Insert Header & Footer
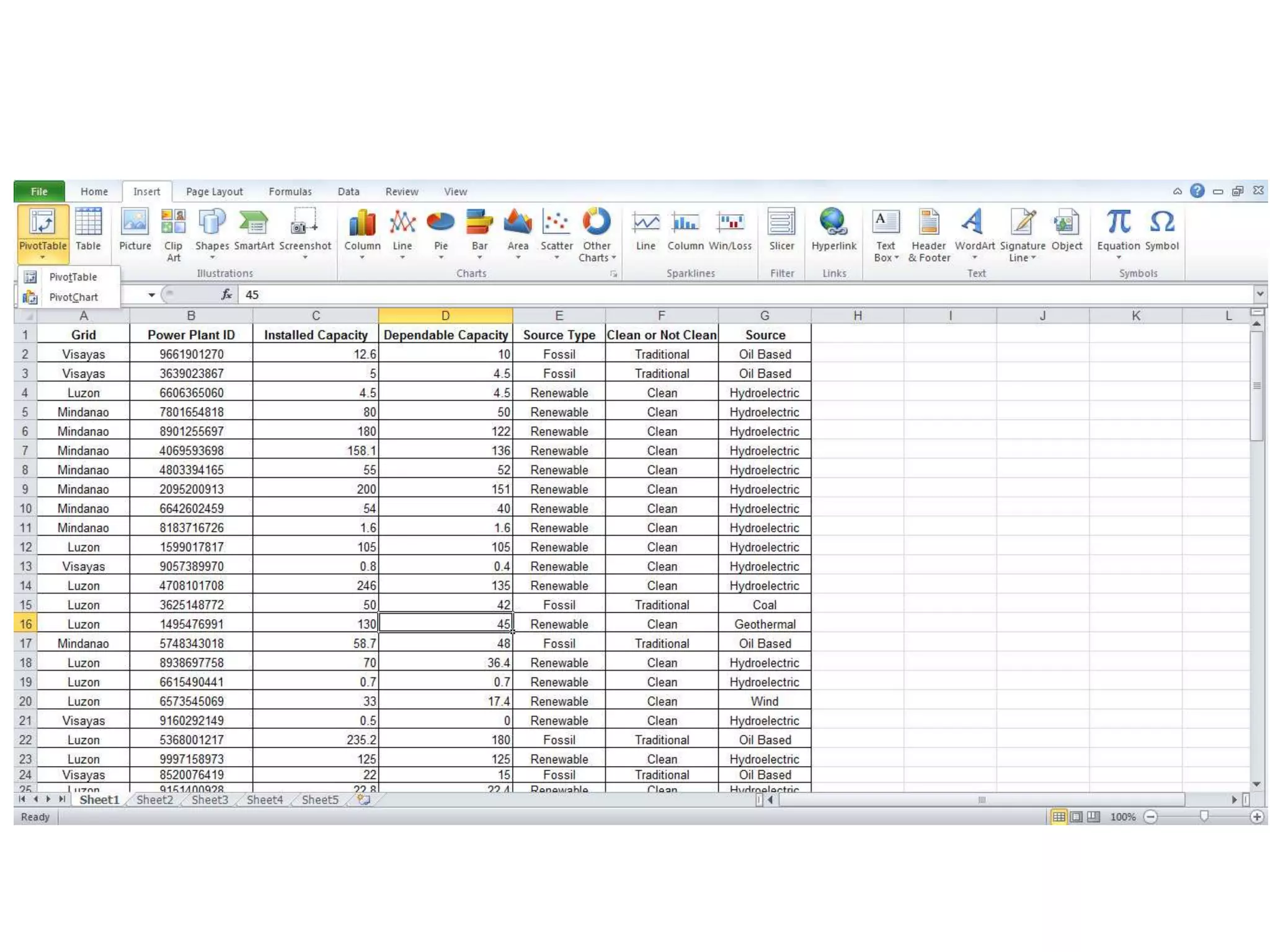 point(928,234)
